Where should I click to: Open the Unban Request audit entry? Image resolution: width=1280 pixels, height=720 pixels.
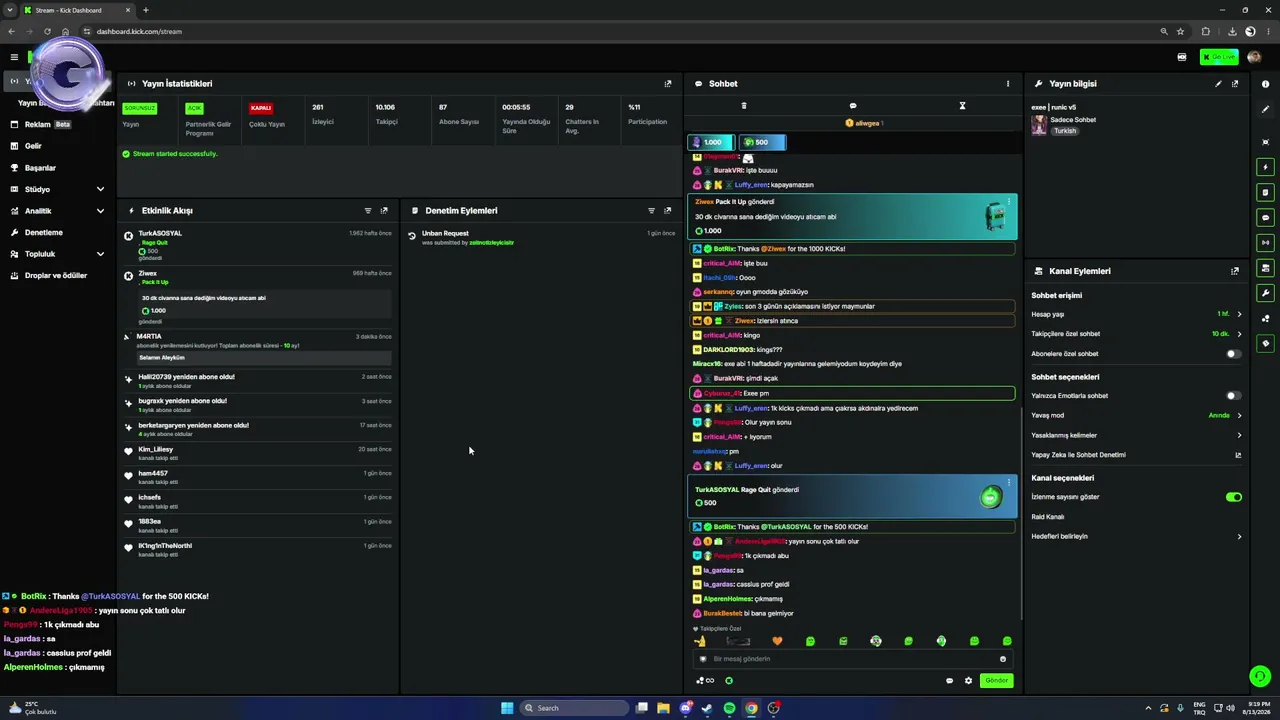pyautogui.click(x=541, y=238)
